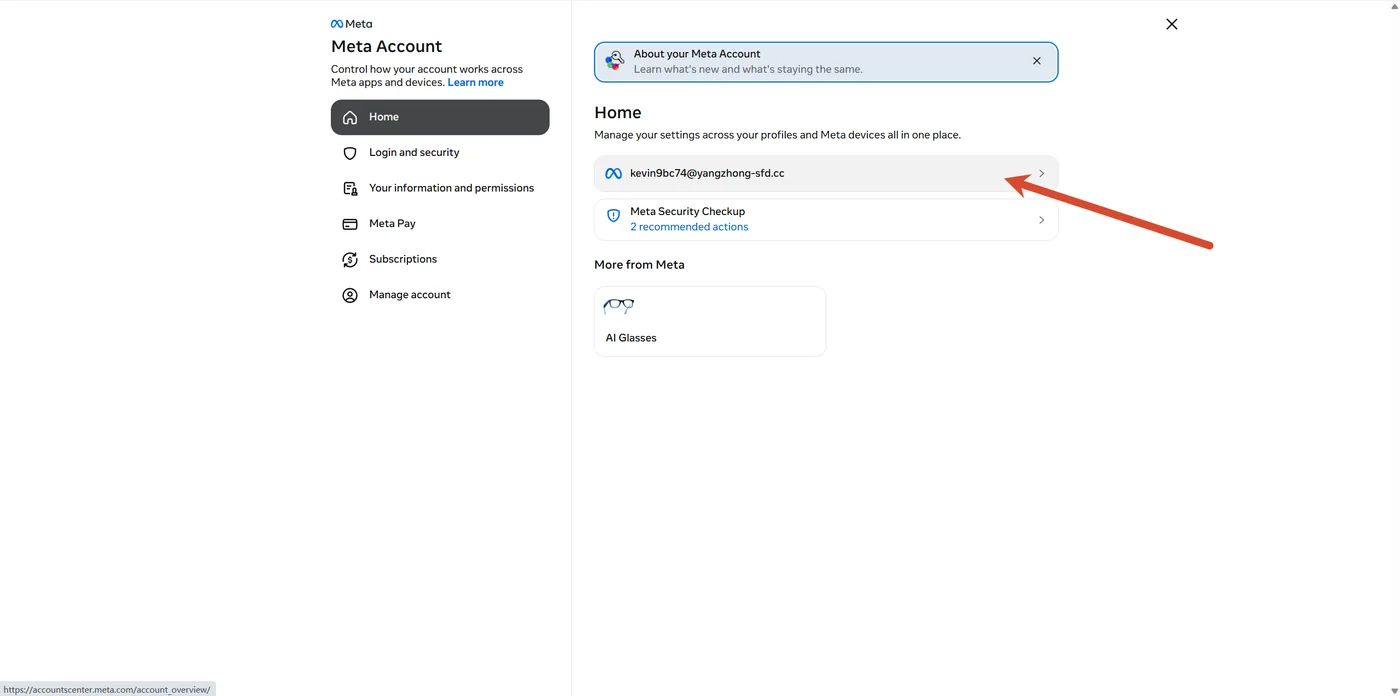Select Meta Pay menu item
Viewport: 1400px width, 696px height.
tap(440, 224)
